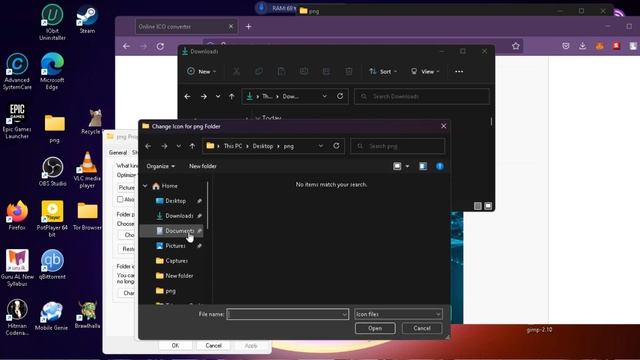Go up one folder in Change Icon dialog
640x360 pixels.
click(192, 146)
